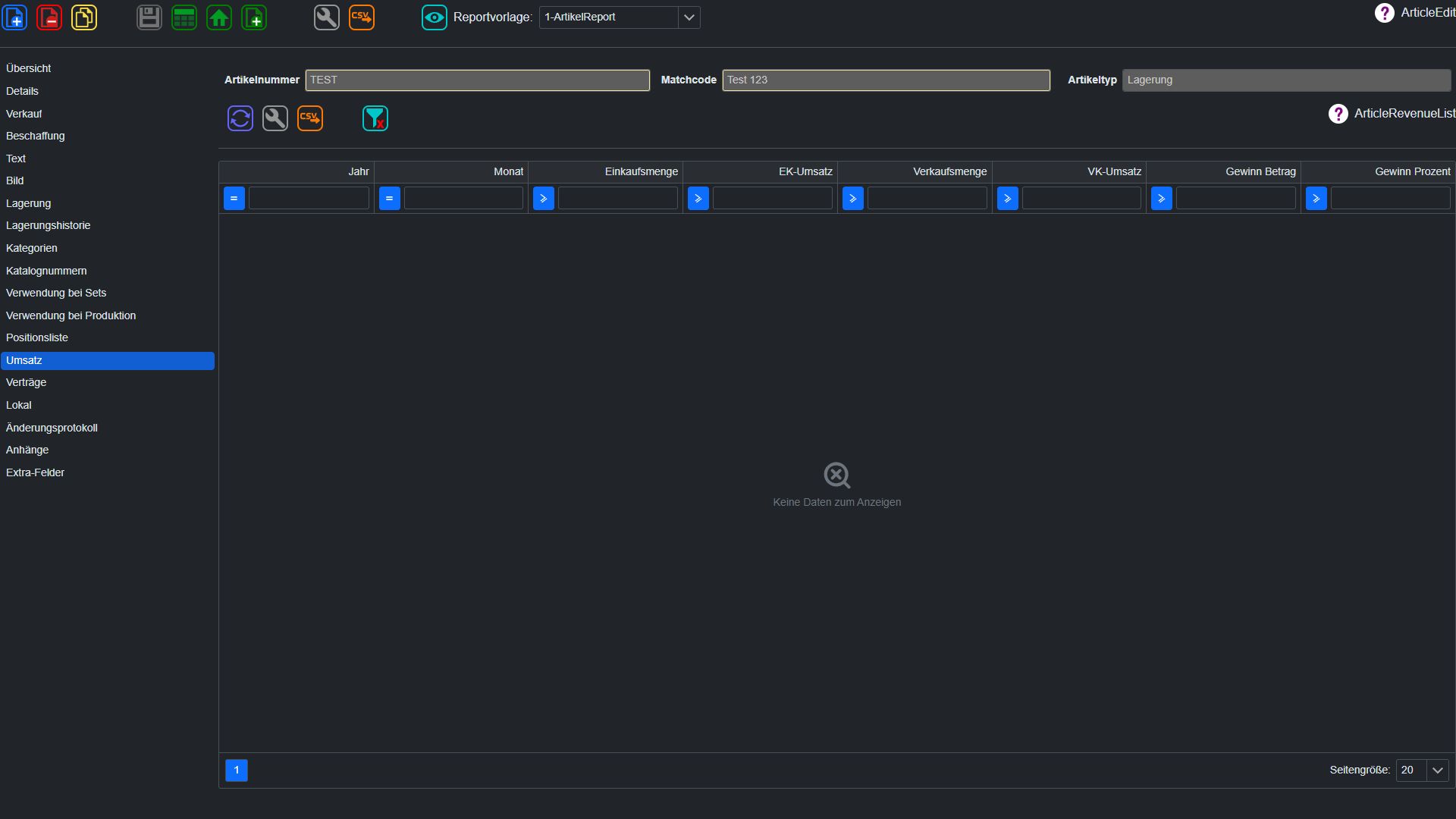The height and width of the screenshot is (819, 1456).
Task: Expand the Seitengröße page size dropdown
Action: pos(1437,770)
